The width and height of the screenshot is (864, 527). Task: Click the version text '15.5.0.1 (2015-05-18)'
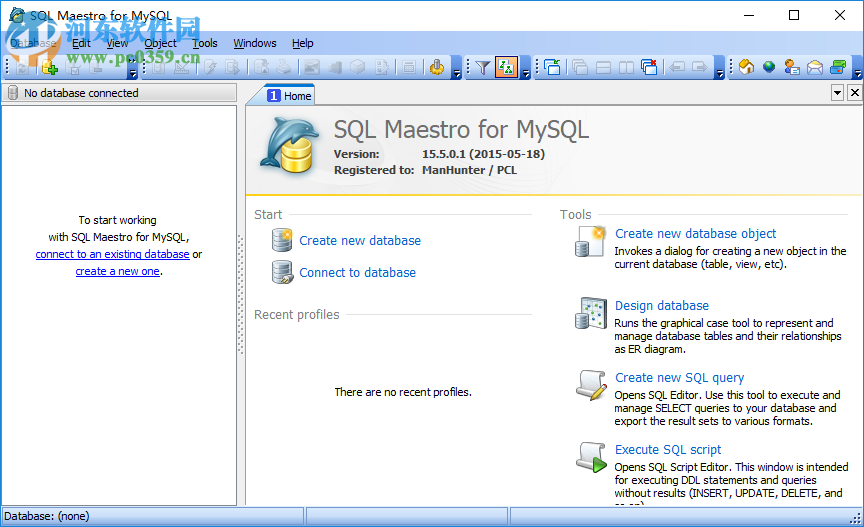tap(483, 154)
